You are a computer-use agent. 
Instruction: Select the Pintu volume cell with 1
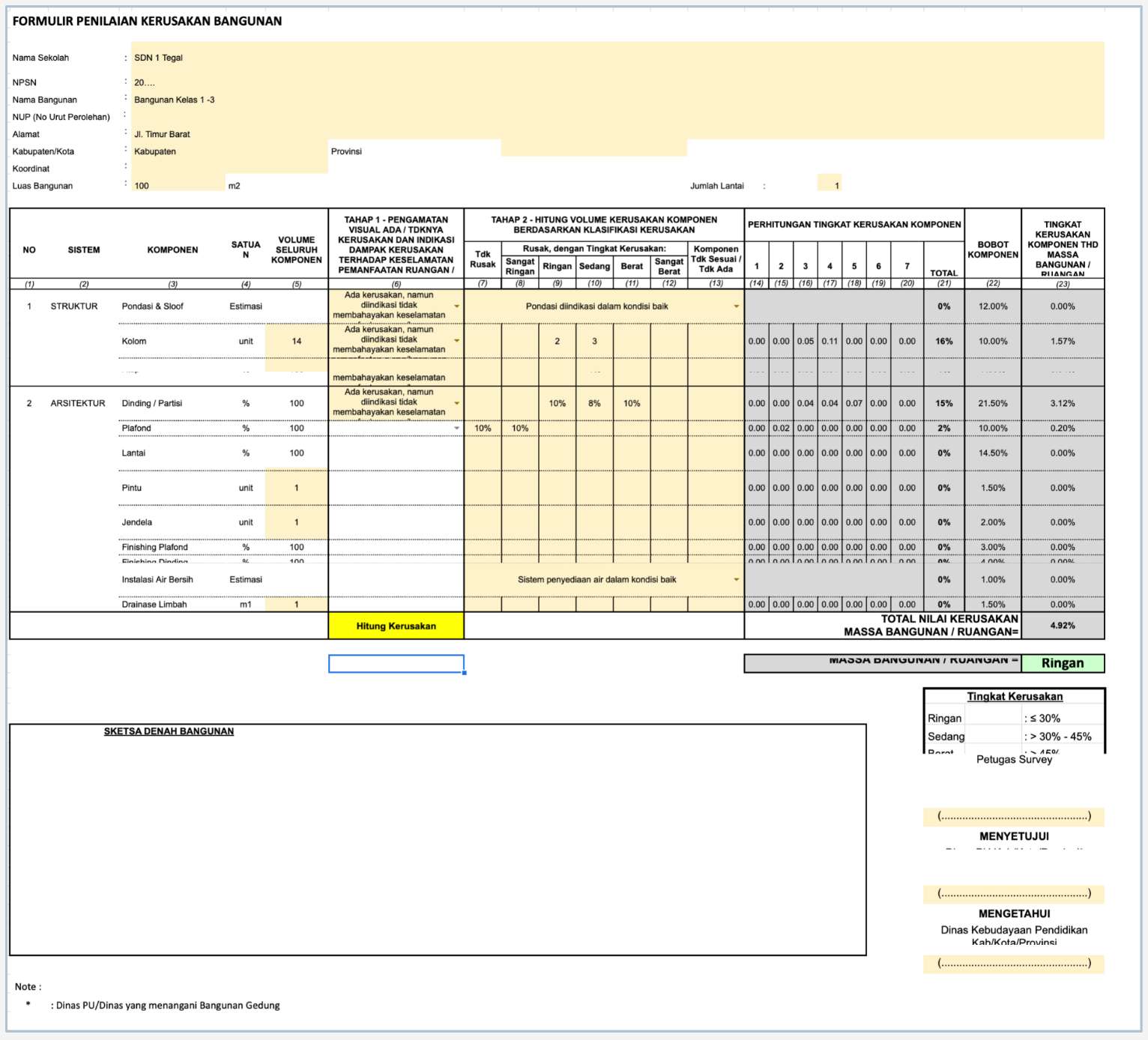coord(297,488)
